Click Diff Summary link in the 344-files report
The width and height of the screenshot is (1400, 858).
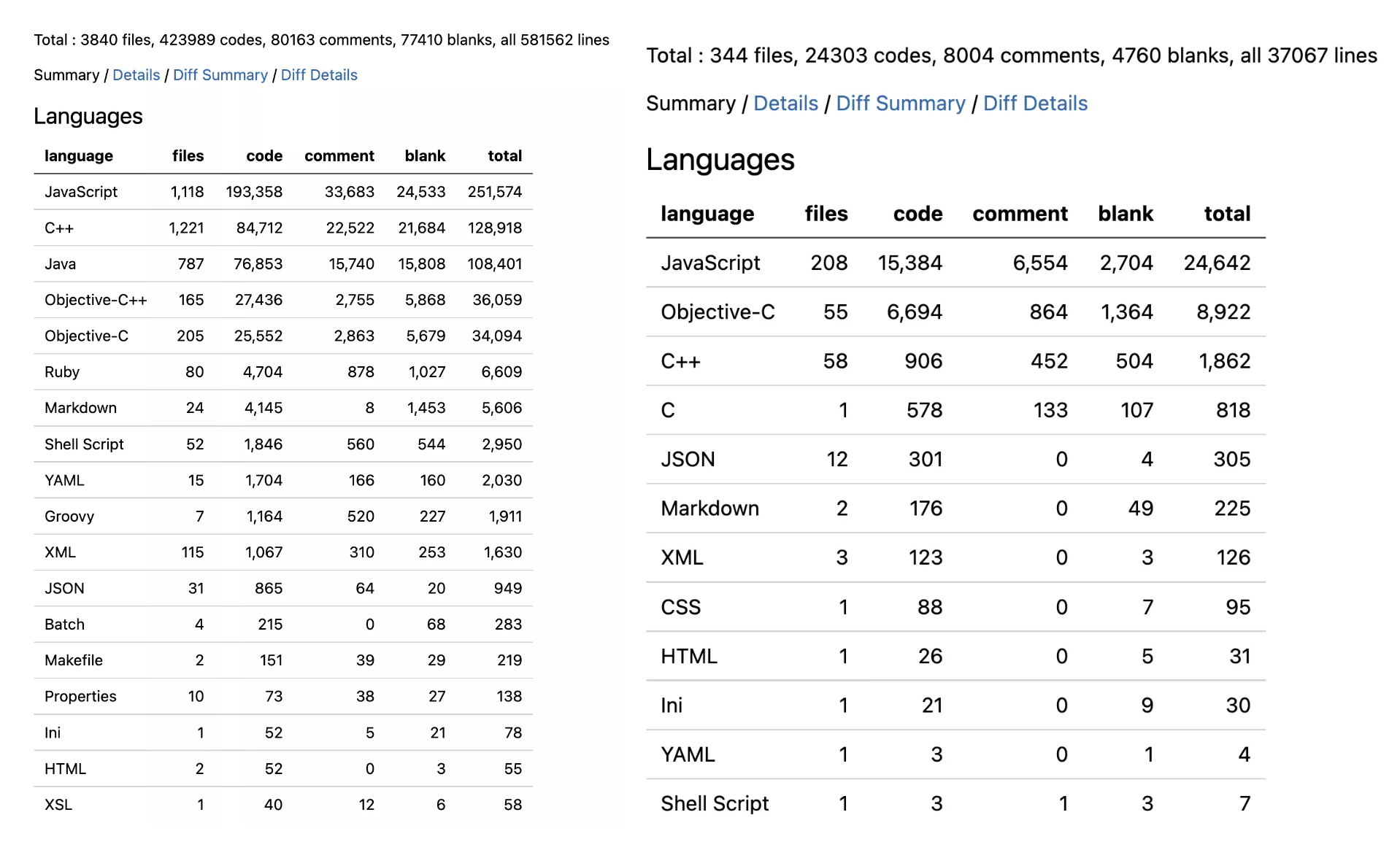900,104
